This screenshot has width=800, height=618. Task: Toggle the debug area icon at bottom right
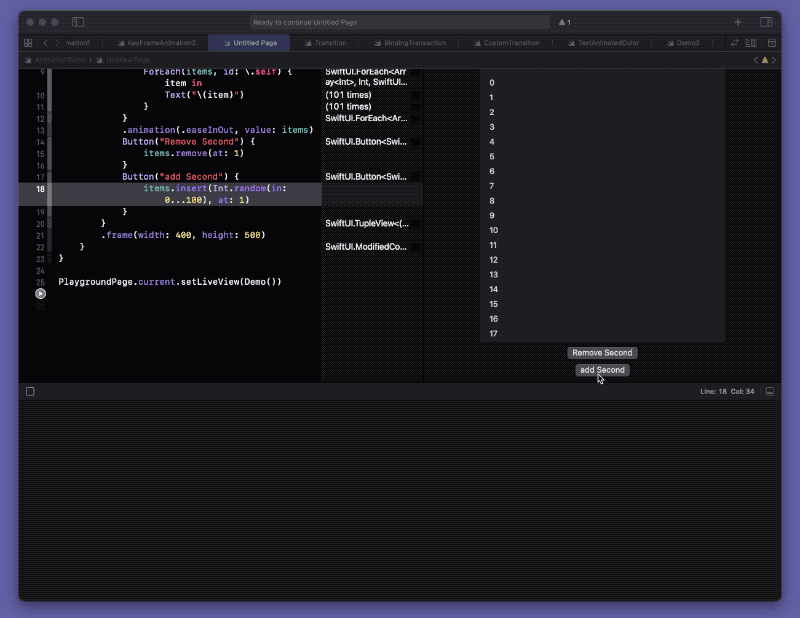(x=769, y=391)
